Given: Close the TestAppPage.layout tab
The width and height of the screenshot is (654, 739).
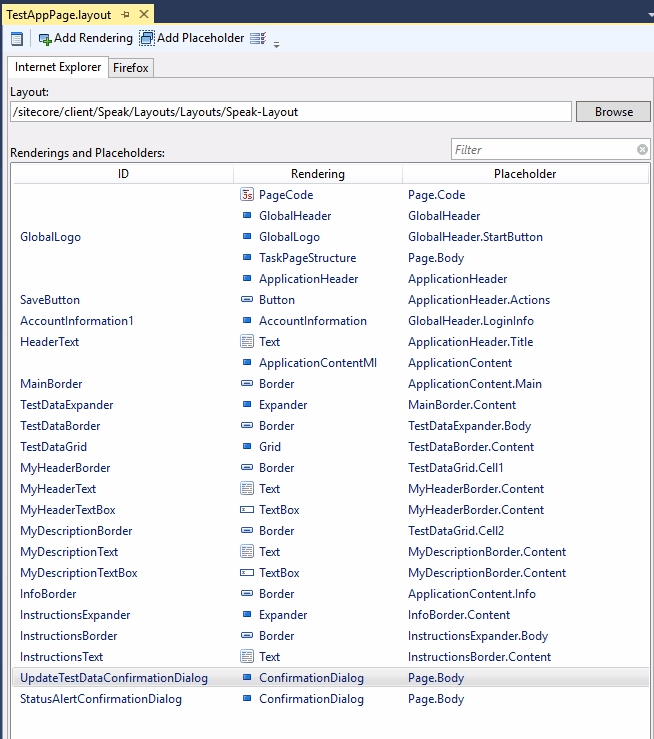Looking at the screenshot, I should [144, 15].
